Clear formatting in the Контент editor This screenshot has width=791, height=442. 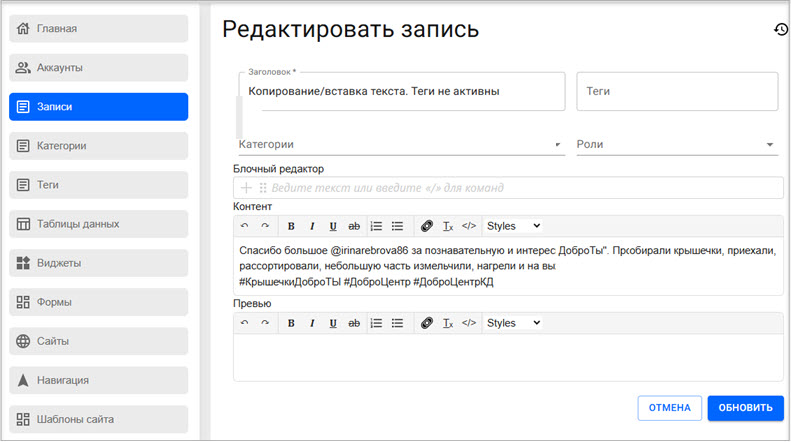(x=448, y=226)
